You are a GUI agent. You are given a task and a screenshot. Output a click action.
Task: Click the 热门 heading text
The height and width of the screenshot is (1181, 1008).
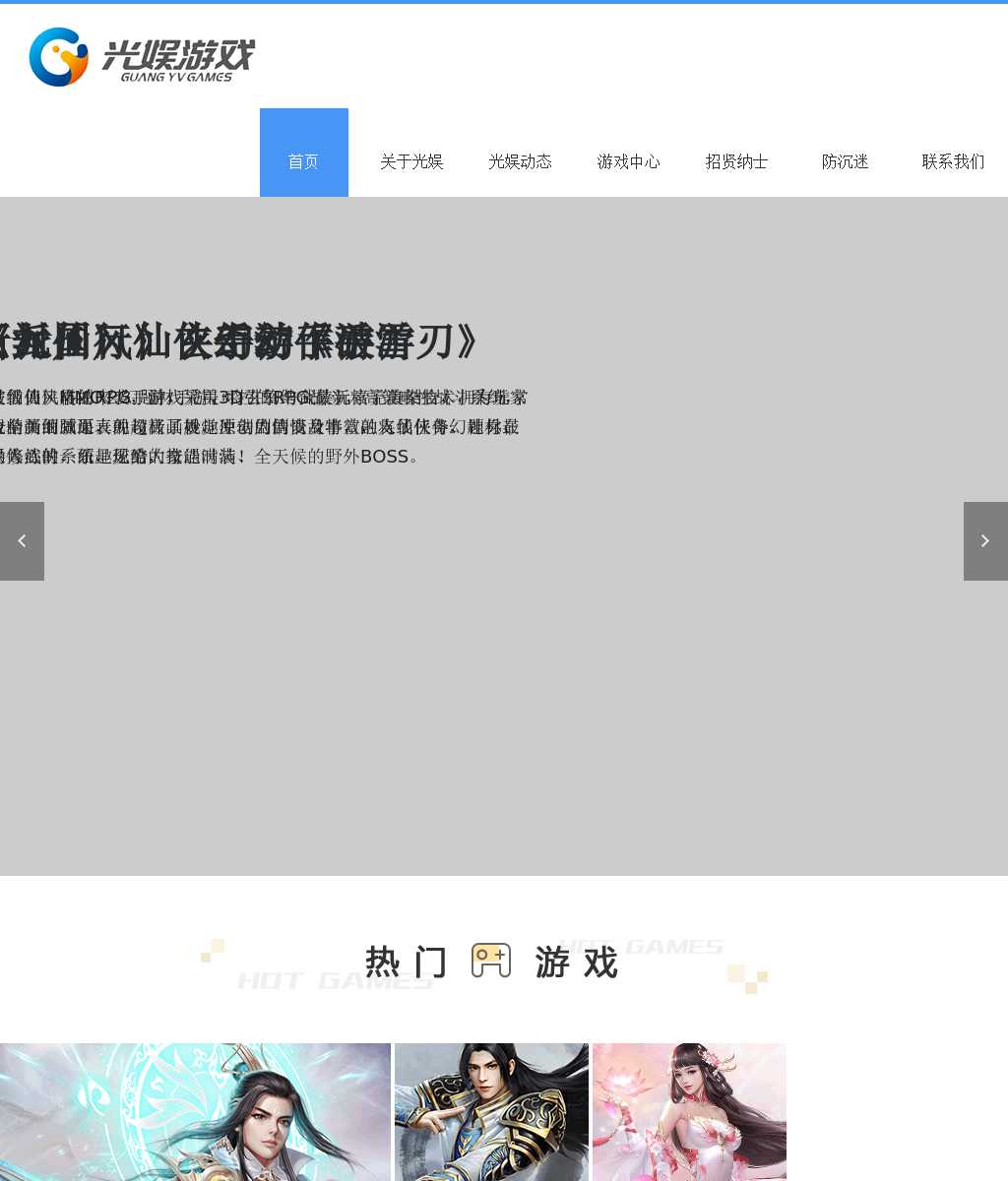point(406,963)
